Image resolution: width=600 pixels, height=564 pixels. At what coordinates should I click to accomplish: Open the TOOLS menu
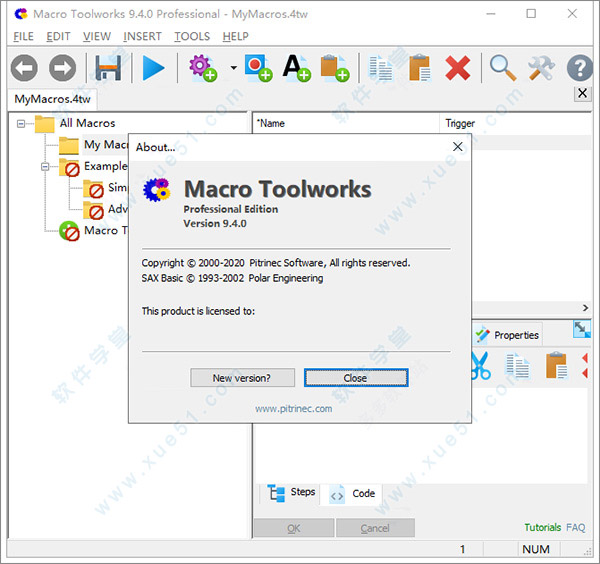coord(192,36)
